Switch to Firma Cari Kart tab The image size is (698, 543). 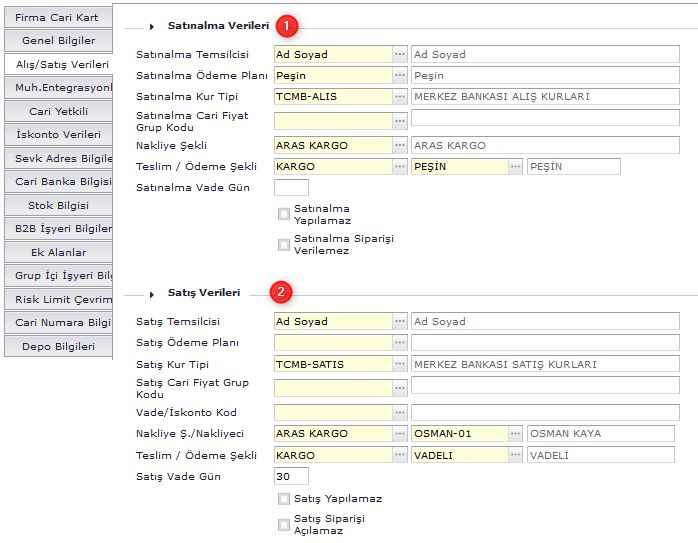[x=57, y=18]
